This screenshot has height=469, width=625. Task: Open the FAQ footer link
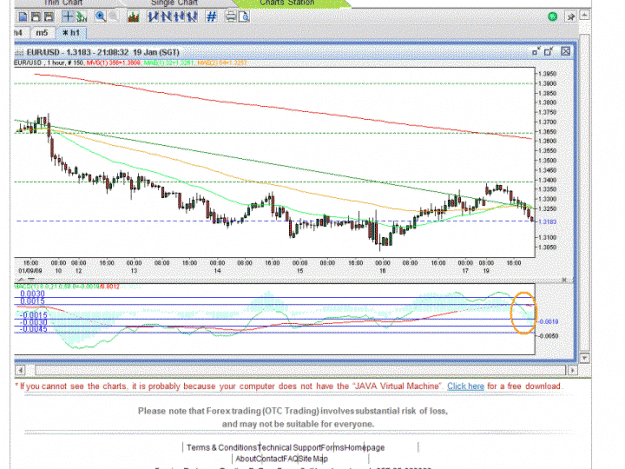(291, 459)
